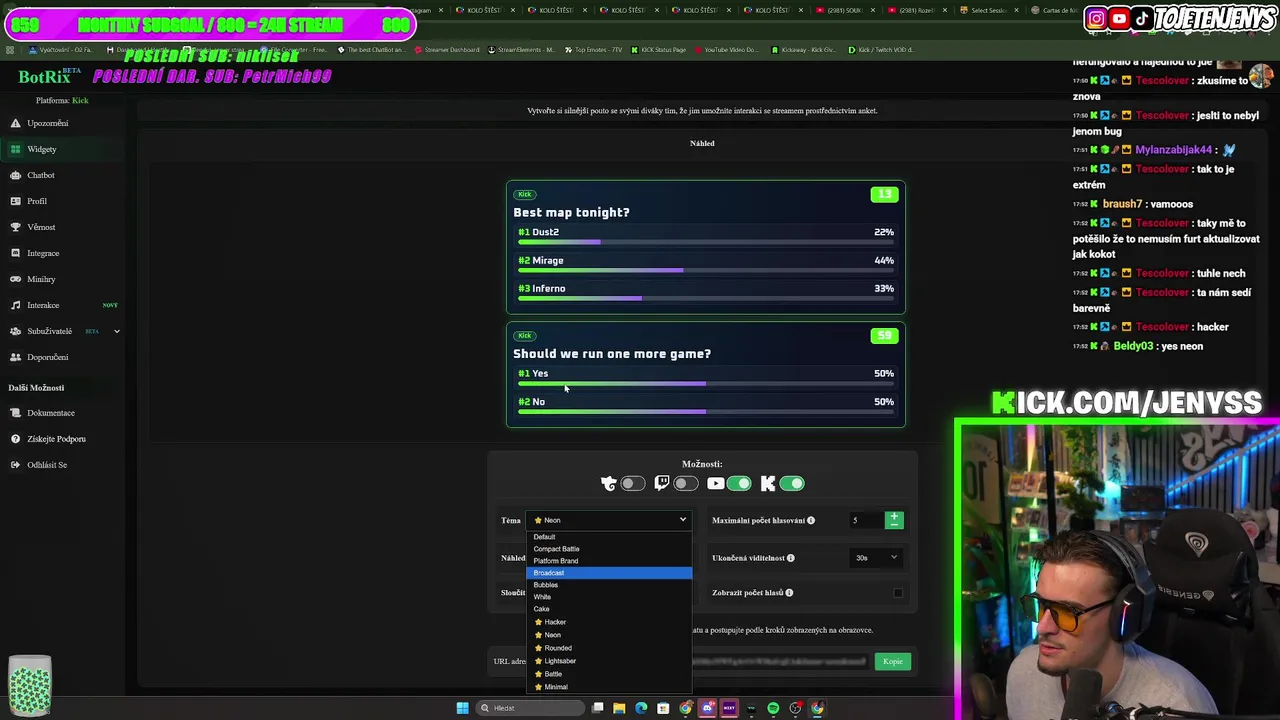The width and height of the screenshot is (1280, 720).
Task: Open Microsoft Store from taskbar
Action: tap(663, 708)
